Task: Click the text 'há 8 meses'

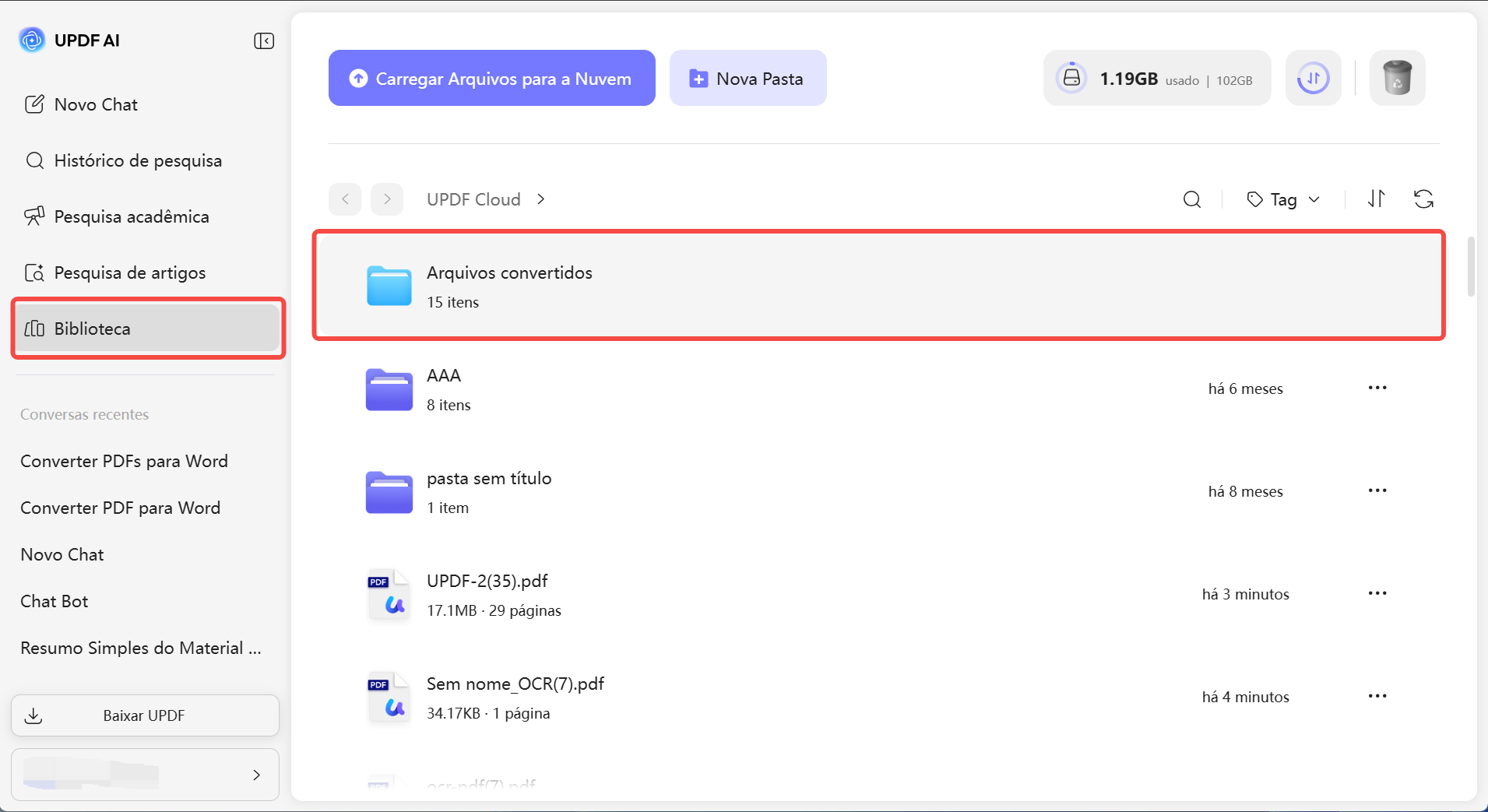Action: pos(1245,491)
